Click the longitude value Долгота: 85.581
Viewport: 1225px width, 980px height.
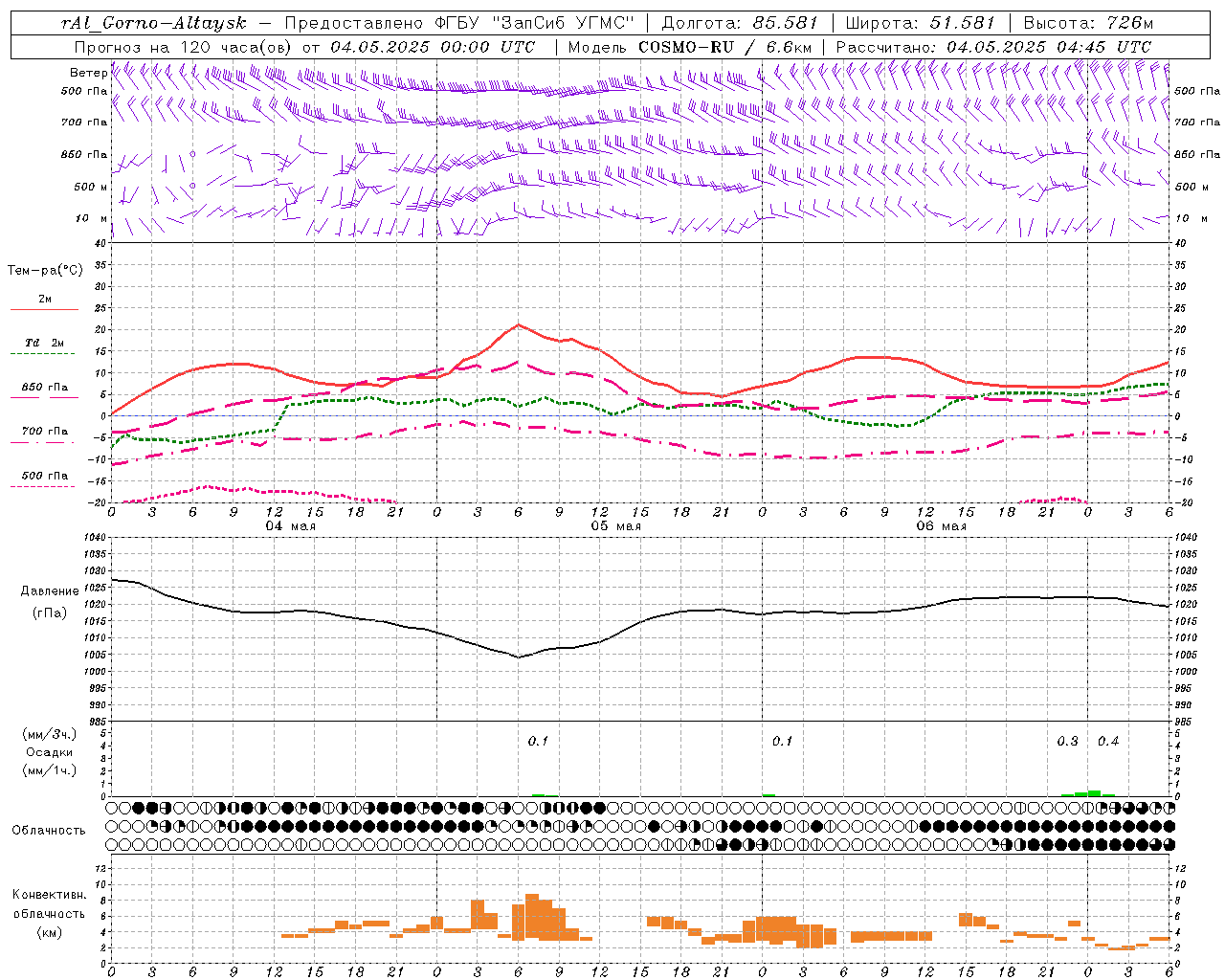(x=741, y=23)
